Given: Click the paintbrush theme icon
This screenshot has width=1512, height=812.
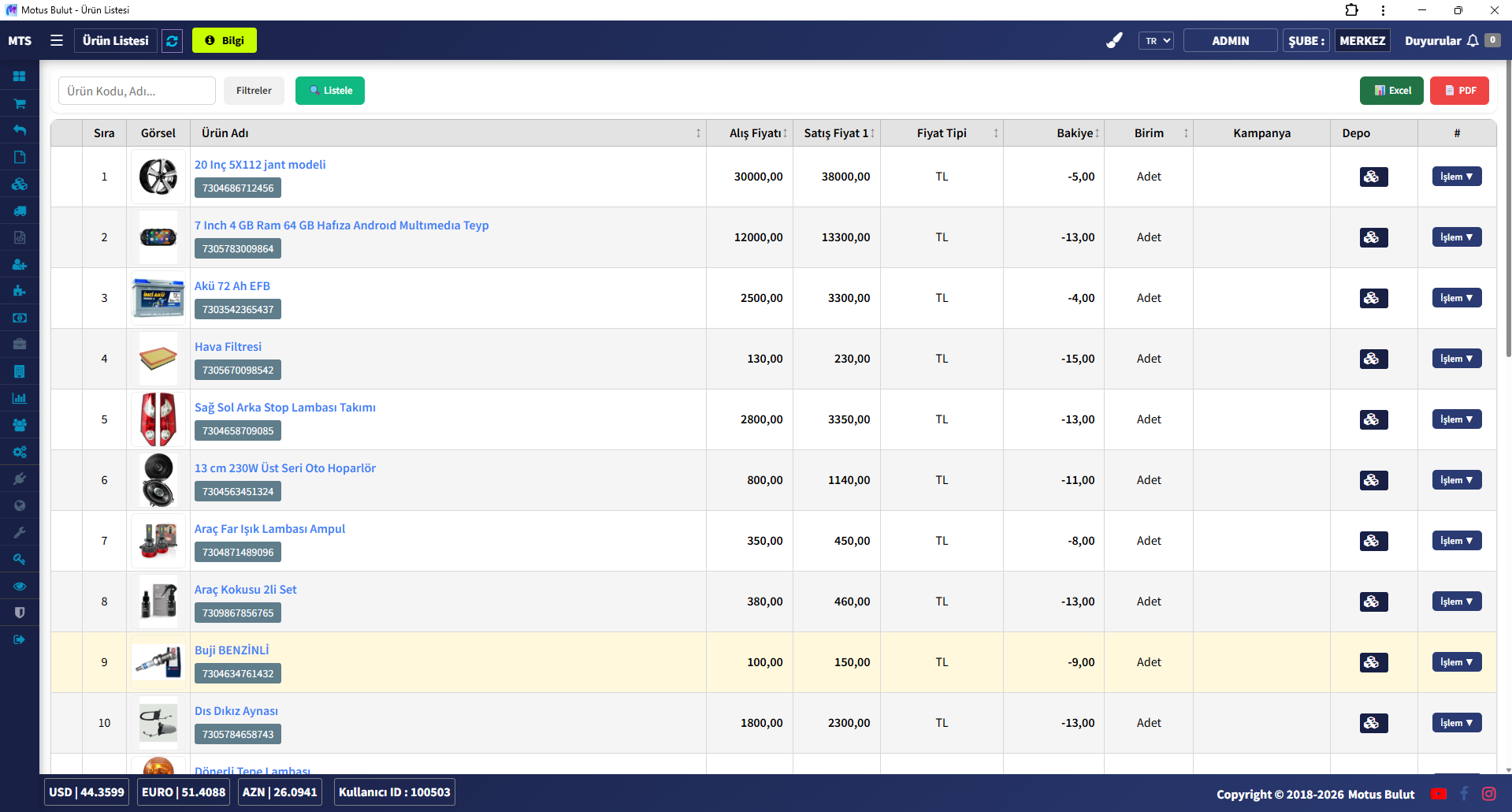Looking at the screenshot, I should coord(1114,40).
